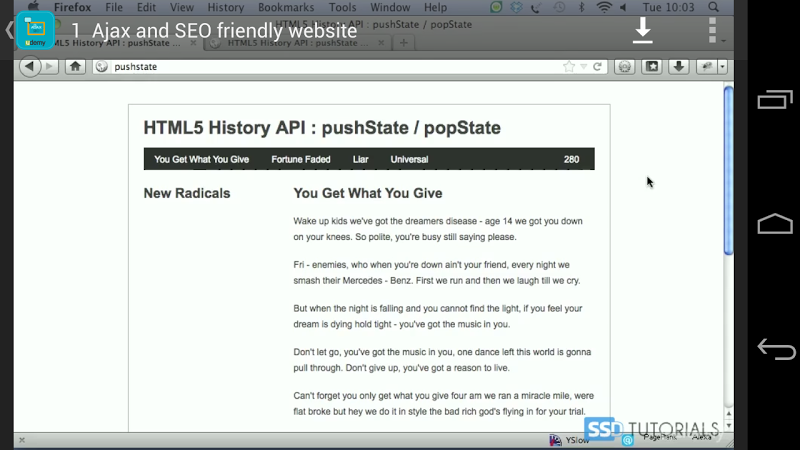Click the Spotlight search magnifier

tap(713, 7)
